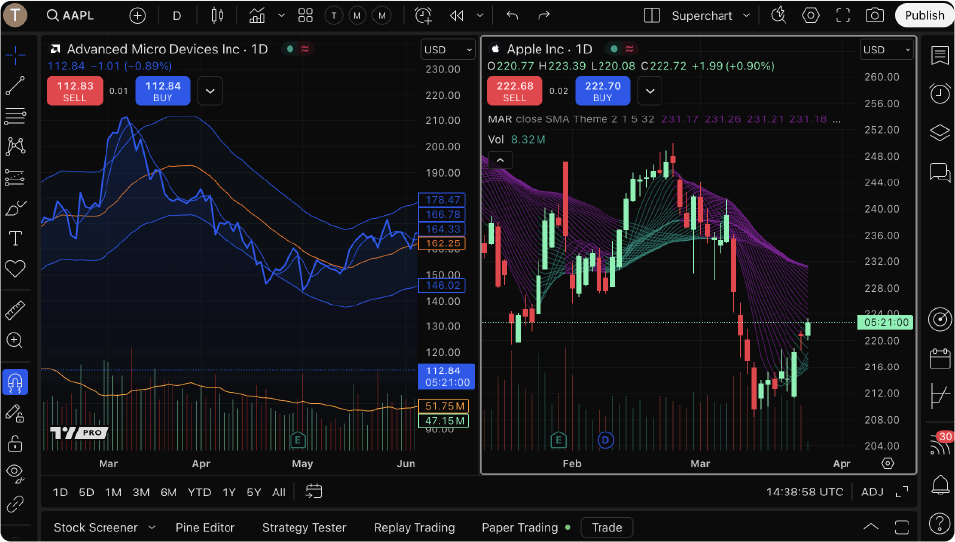
Task: Toggle lock all drawing tools
Action: 15,442
